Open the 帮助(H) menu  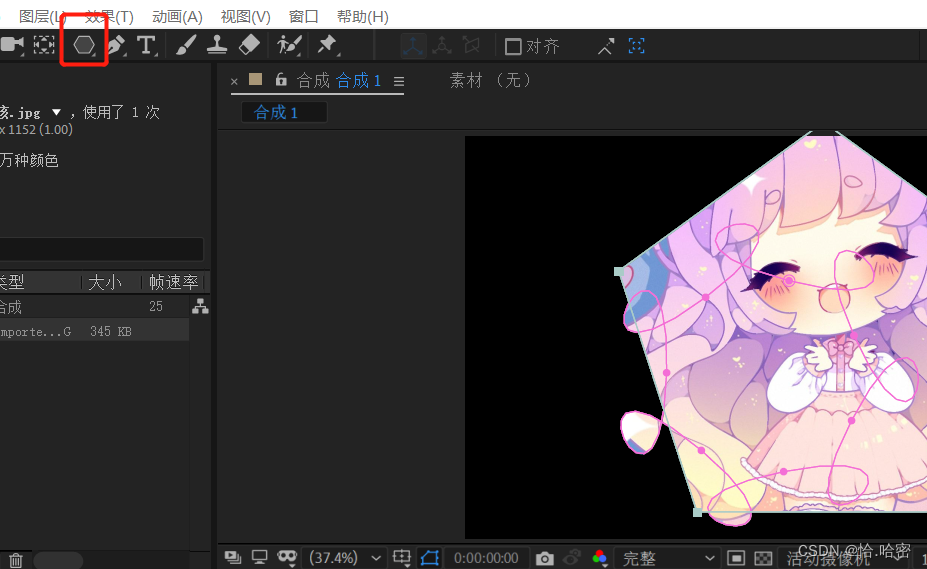[x=362, y=17]
